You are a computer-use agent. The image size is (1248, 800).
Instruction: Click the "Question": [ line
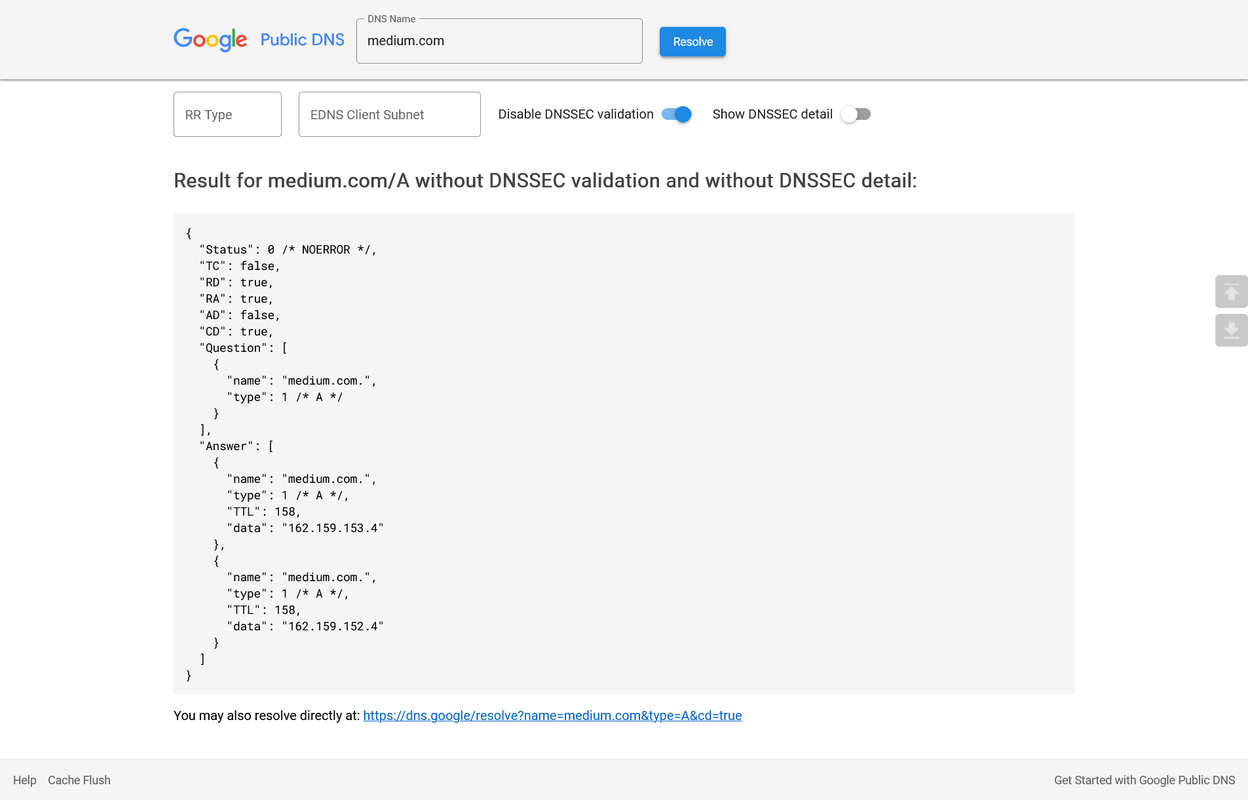pyautogui.click(x=243, y=348)
